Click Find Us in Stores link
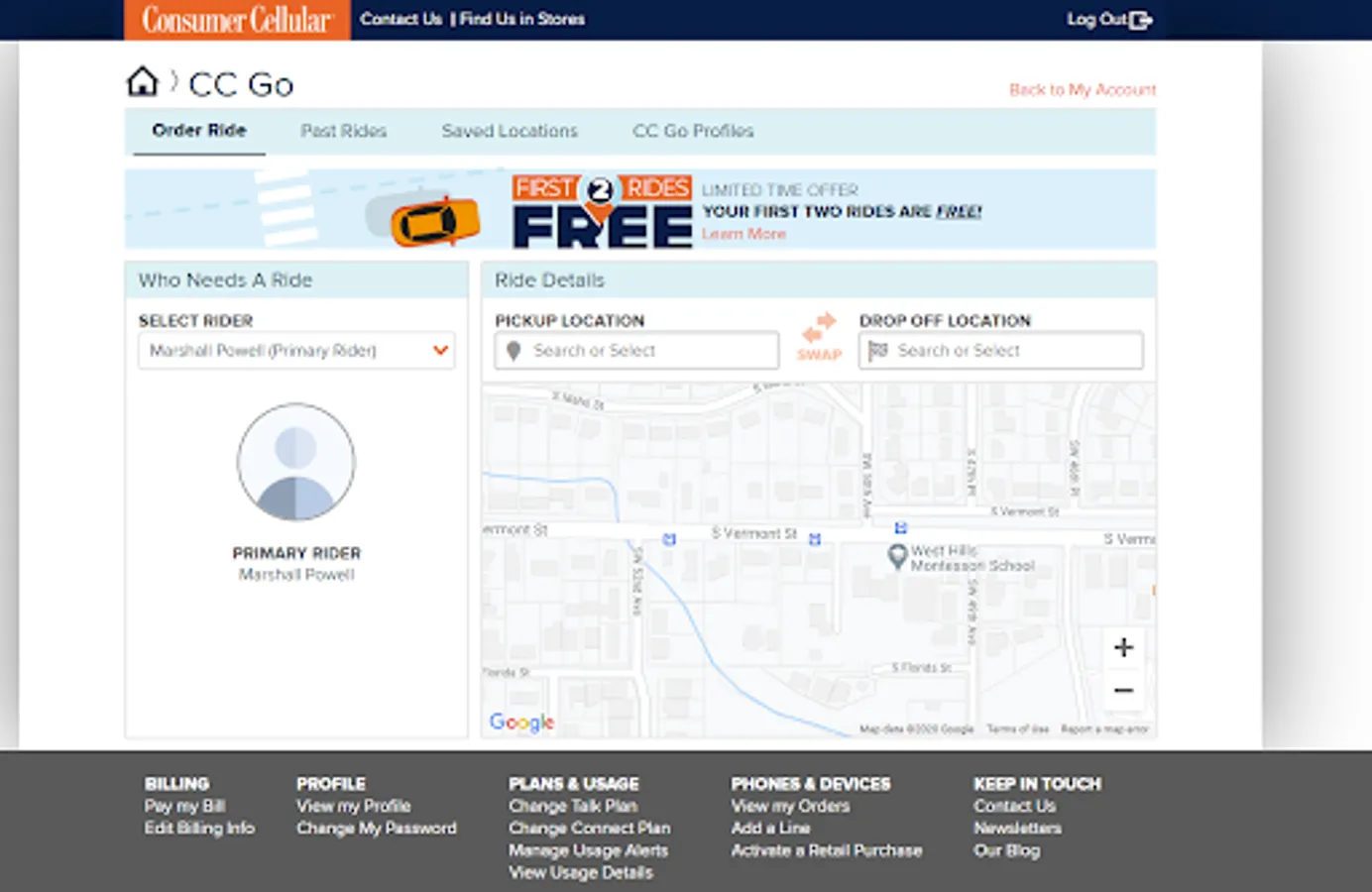Screen dimensions: 1372x892 click(x=522, y=19)
